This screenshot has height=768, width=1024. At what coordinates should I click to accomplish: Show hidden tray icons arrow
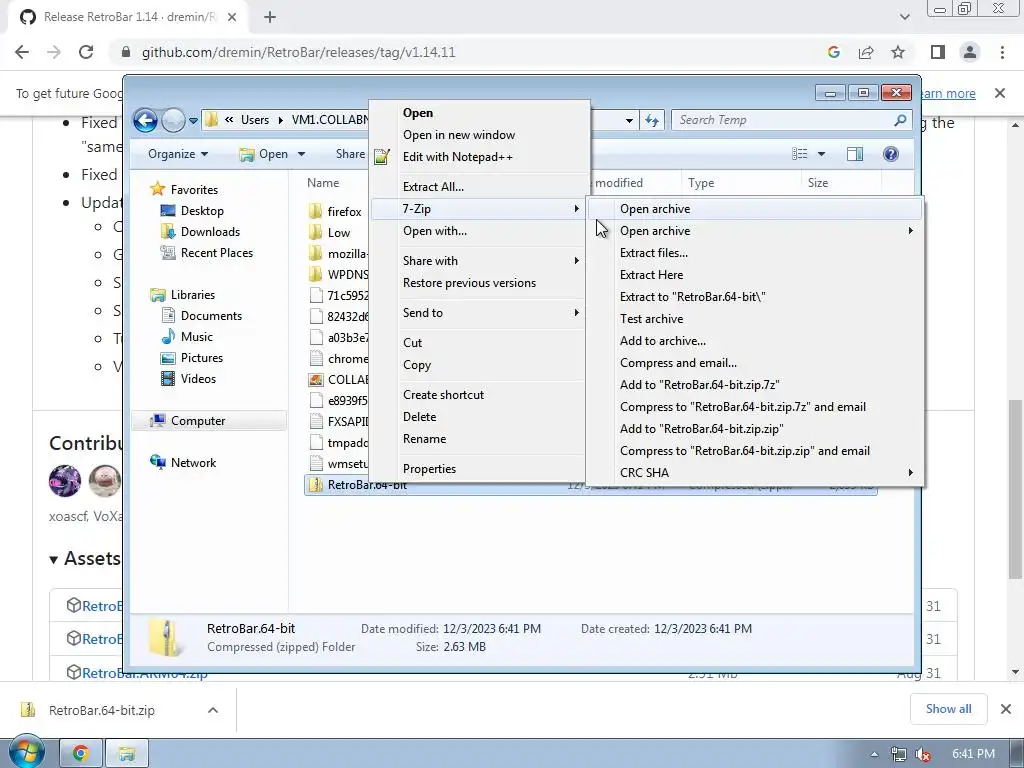coord(874,754)
